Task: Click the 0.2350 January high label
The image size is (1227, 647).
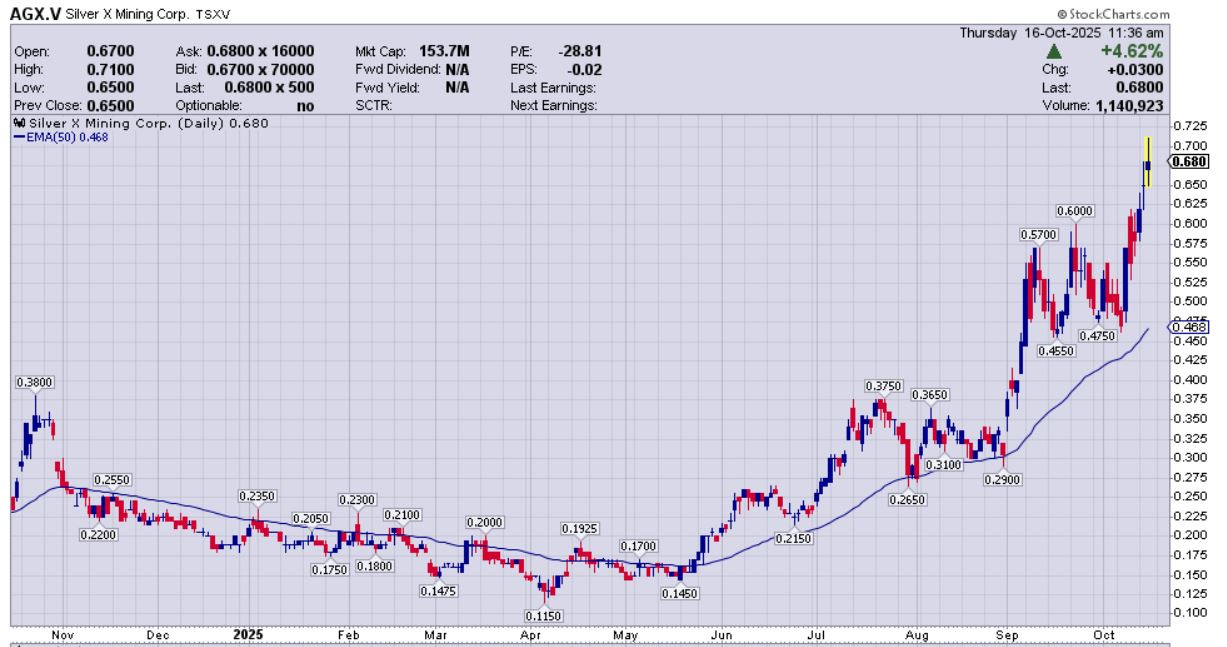Action: coord(258,496)
